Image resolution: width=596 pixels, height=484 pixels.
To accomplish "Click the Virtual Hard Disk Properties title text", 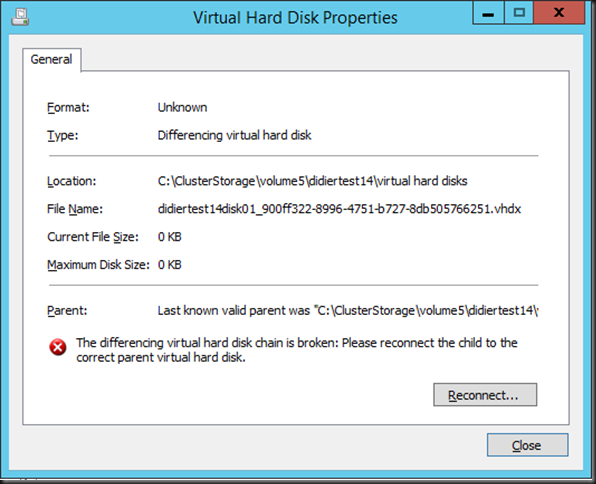I will [x=295, y=17].
